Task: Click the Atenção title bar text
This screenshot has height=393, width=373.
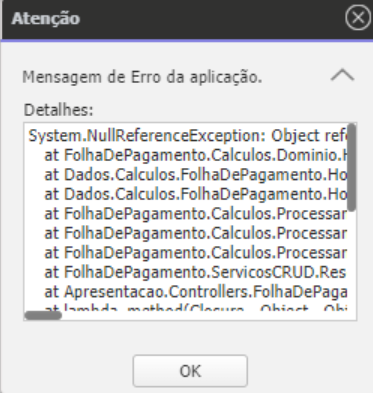Action: coord(46,18)
